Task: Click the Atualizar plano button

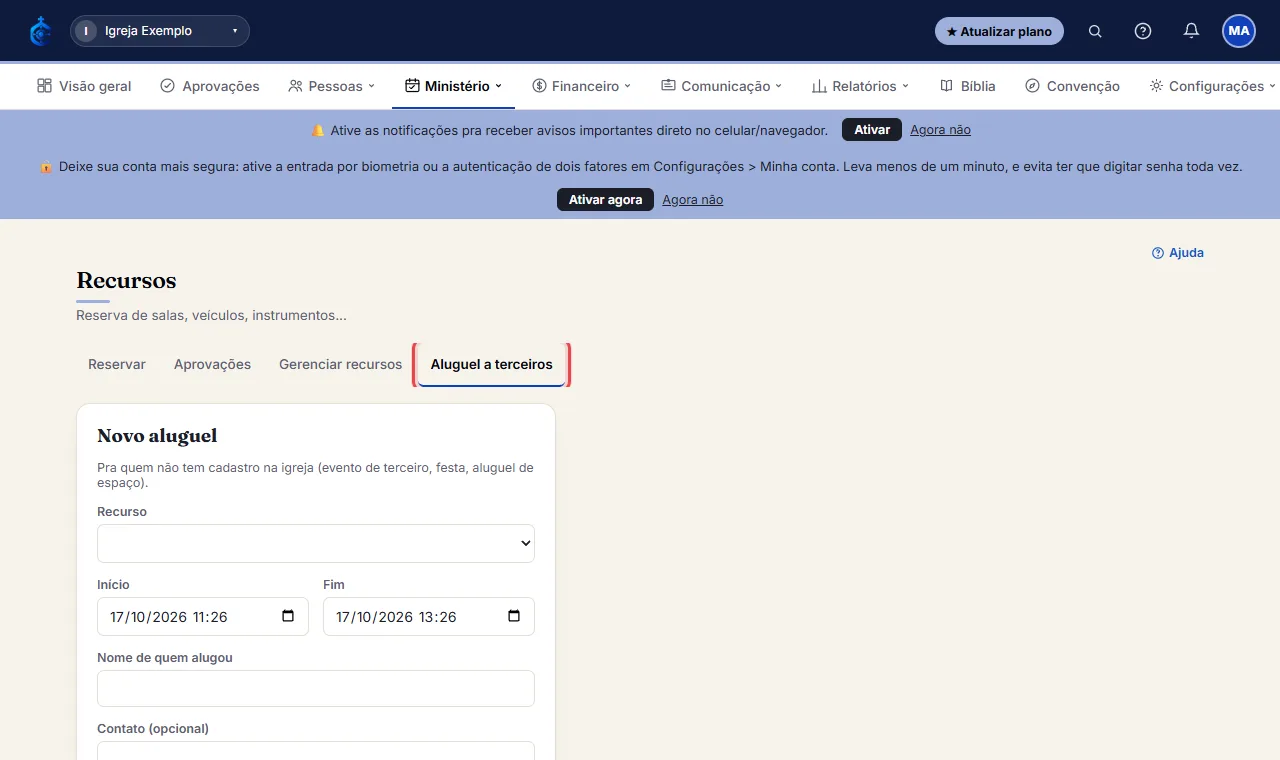Action: (999, 31)
